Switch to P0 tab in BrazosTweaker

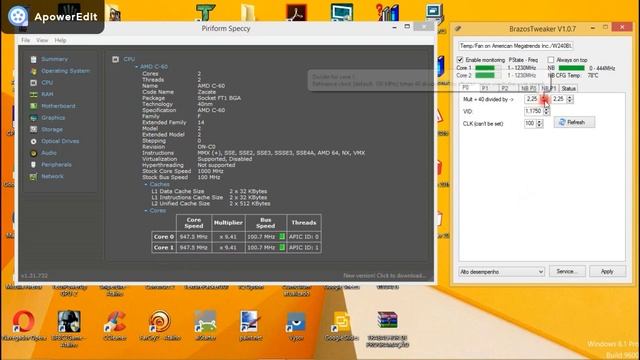pos(465,88)
